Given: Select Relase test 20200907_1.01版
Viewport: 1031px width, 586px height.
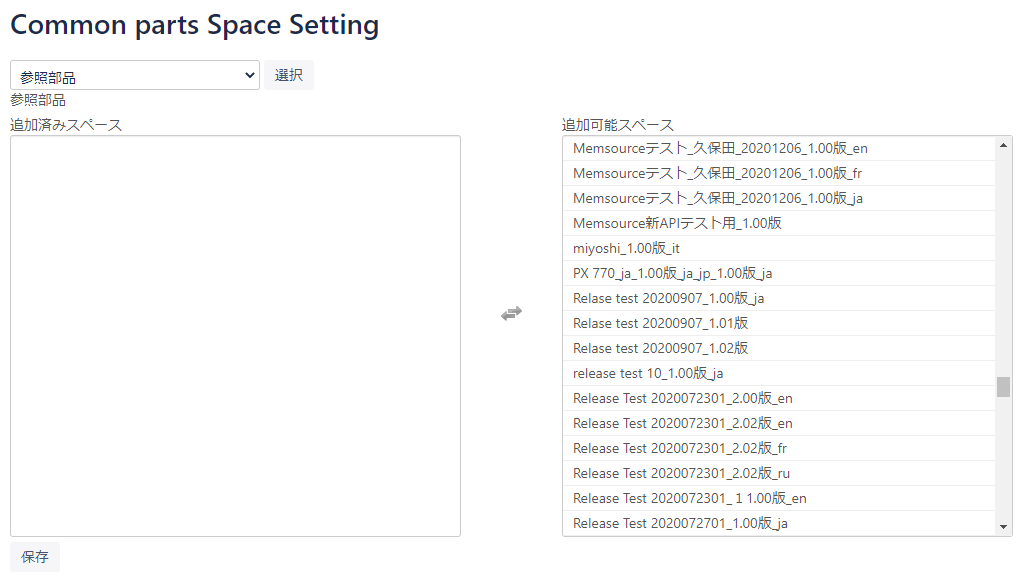Looking at the screenshot, I should [779, 324].
